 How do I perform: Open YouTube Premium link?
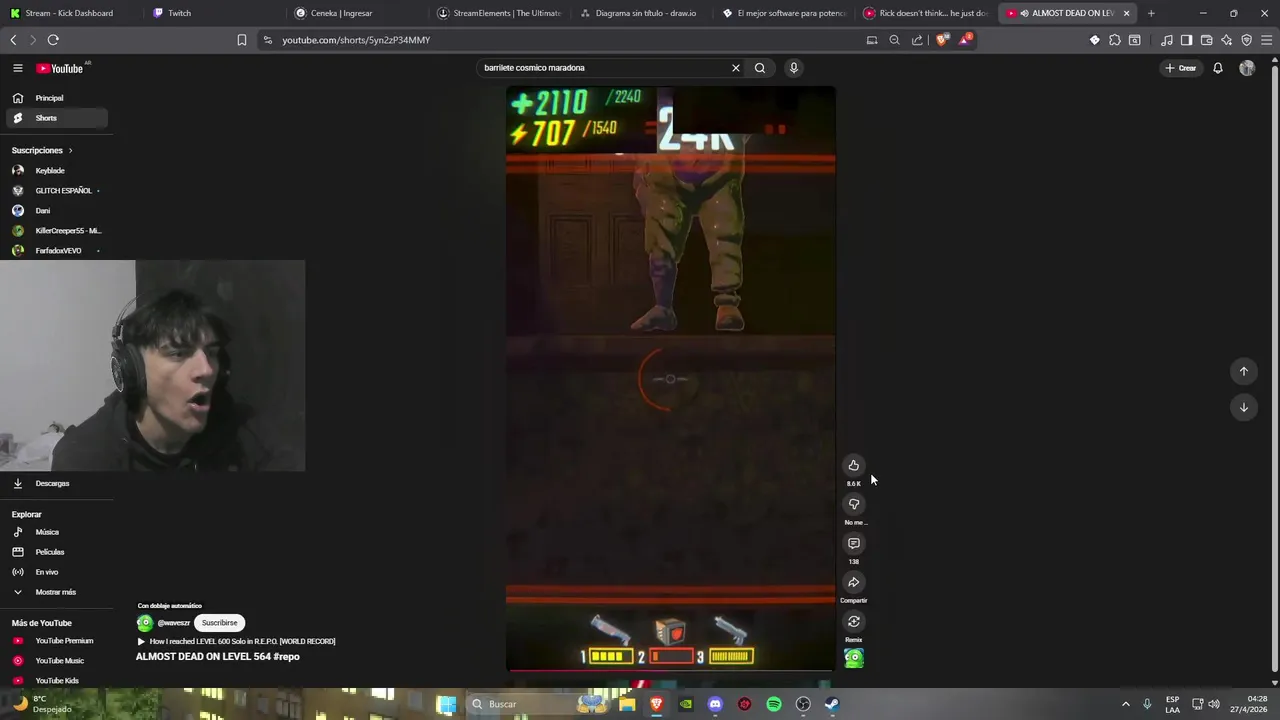pos(57,641)
